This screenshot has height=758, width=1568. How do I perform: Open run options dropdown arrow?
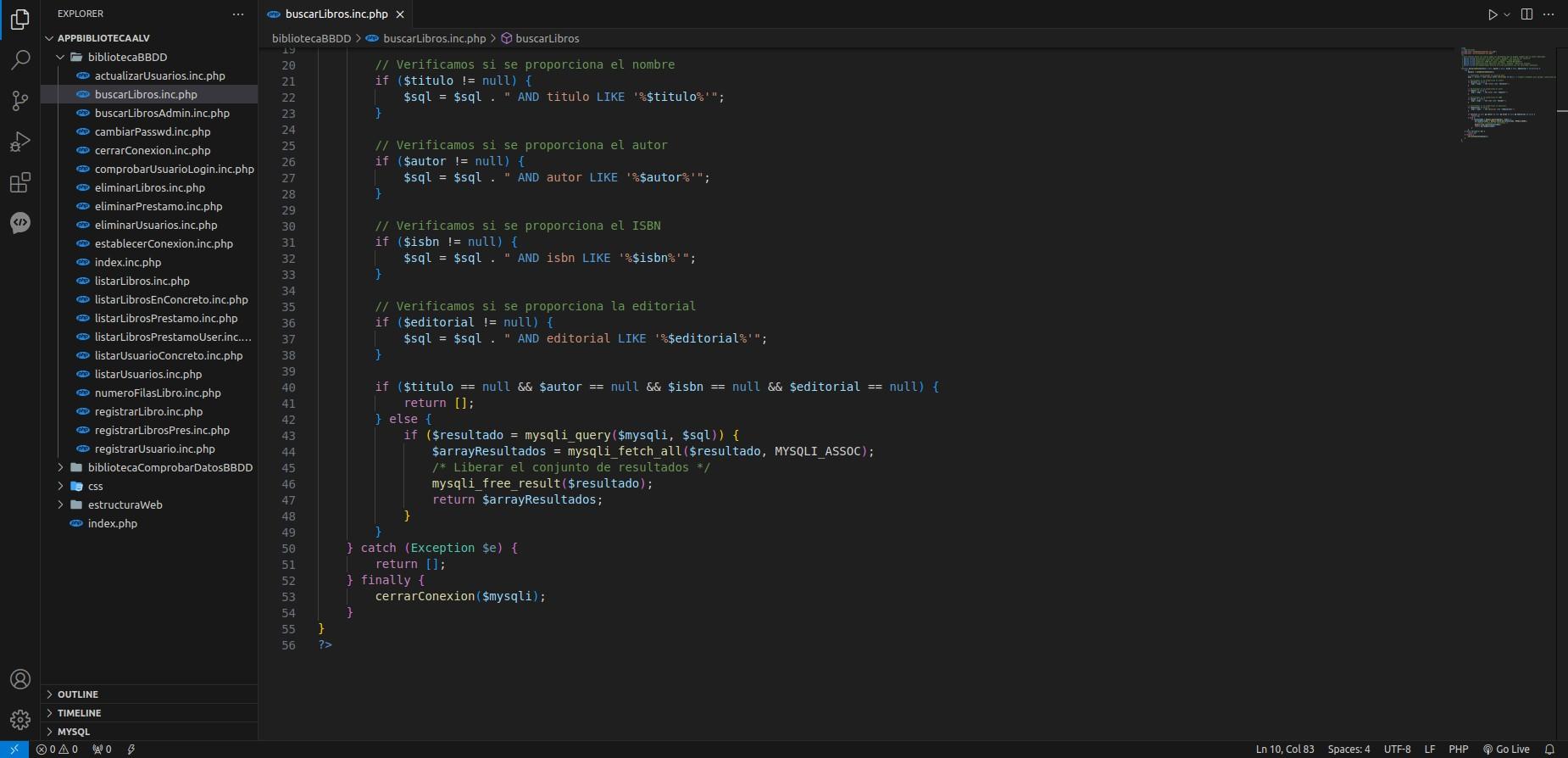tap(1507, 14)
